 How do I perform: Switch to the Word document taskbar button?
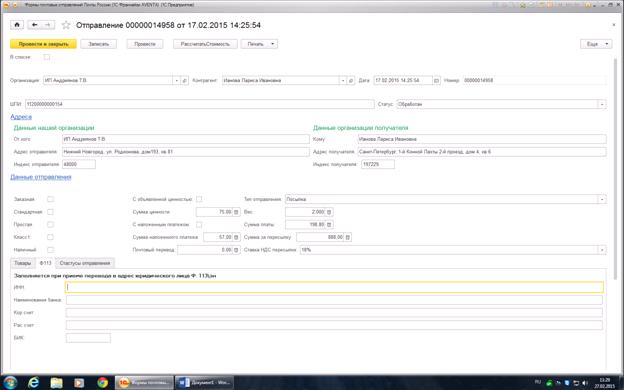[x=205, y=382]
